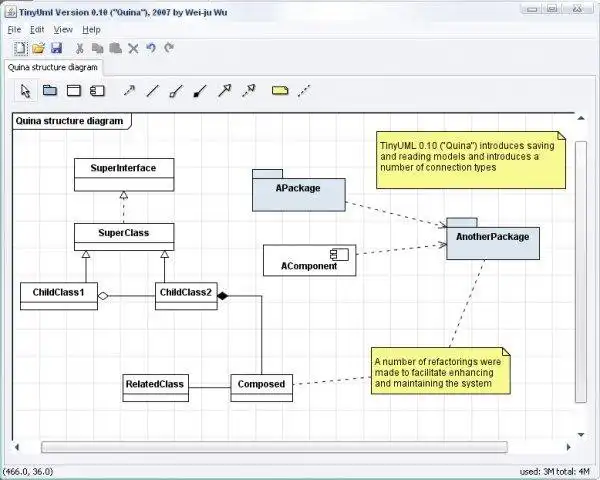Select the SuperClass class box
The width and height of the screenshot is (600, 480).
(x=124, y=237)
